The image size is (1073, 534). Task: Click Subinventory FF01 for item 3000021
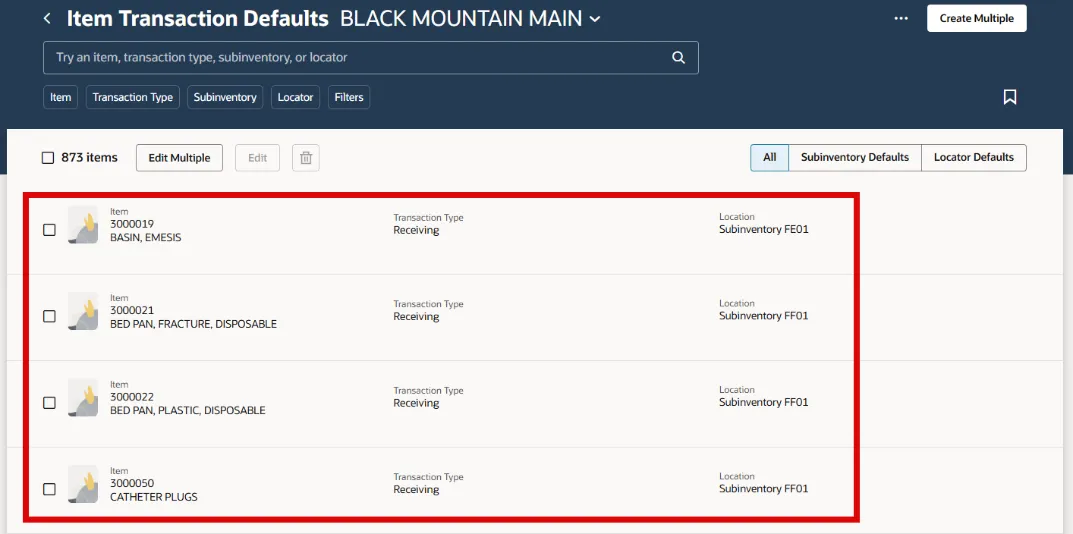(764, 316)
